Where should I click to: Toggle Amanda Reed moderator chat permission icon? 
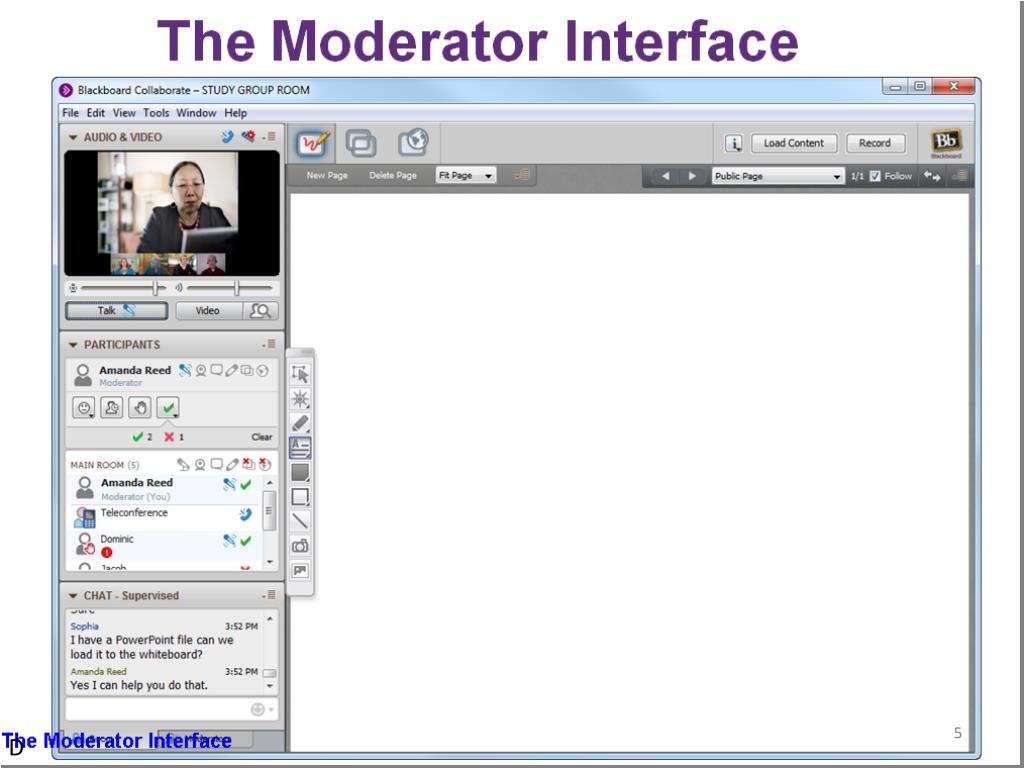(216, 370)
